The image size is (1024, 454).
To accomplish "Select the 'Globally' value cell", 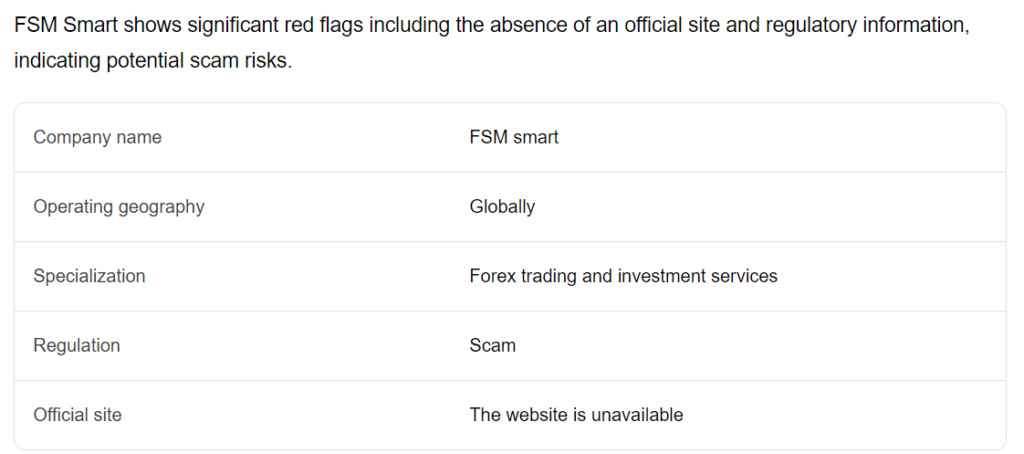I will (x=502, y=207).
